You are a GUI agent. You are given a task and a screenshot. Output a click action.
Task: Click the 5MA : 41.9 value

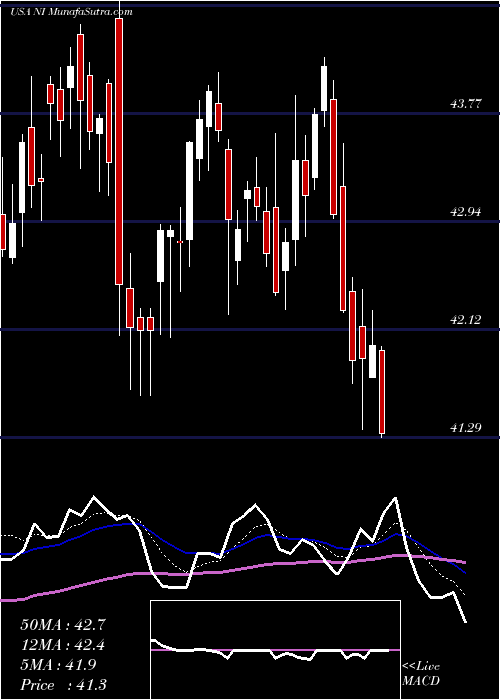click(57, 665)
